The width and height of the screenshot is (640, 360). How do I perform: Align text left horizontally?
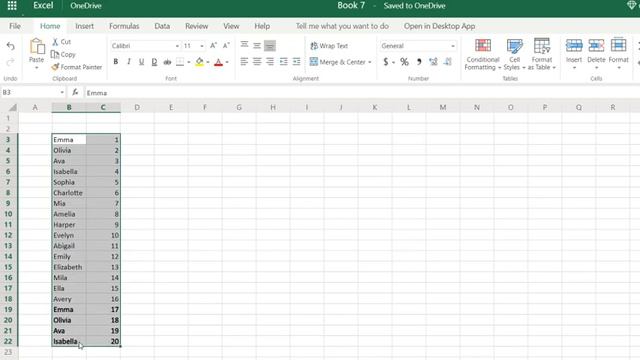[244, 62]
